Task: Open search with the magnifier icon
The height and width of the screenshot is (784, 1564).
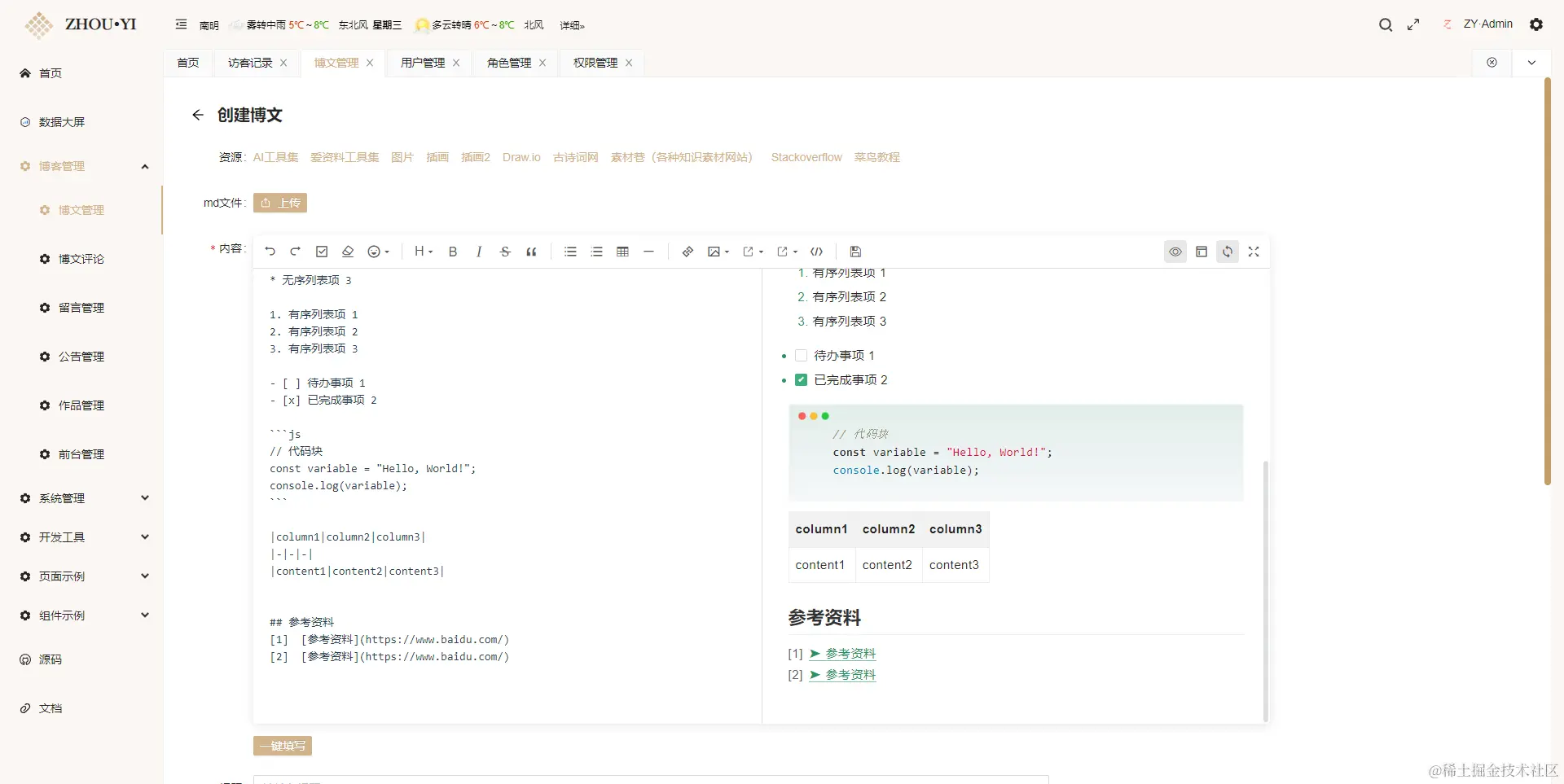Action: (x=1386, y=24)
